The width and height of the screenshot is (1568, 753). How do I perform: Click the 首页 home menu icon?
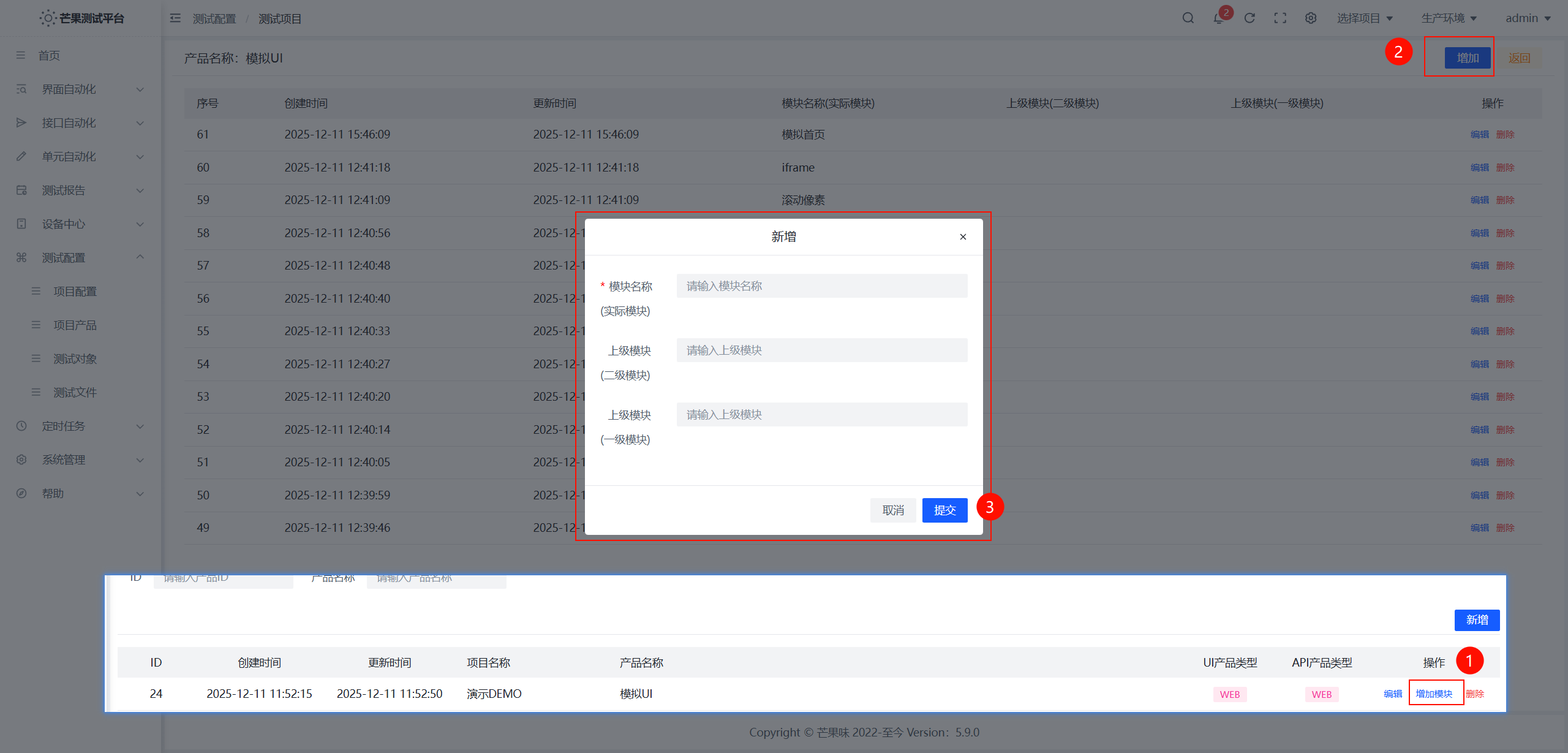(x=21, y=55)
